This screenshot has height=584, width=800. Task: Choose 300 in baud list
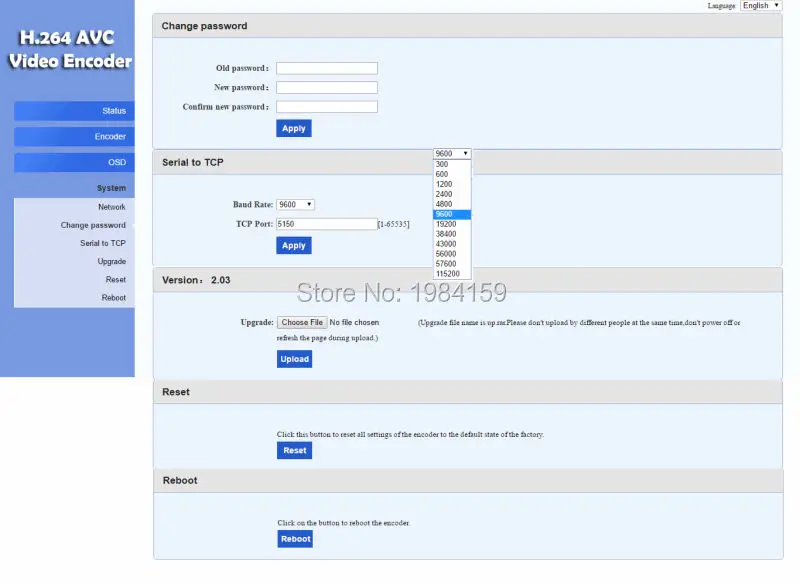(x=452, y=164)
